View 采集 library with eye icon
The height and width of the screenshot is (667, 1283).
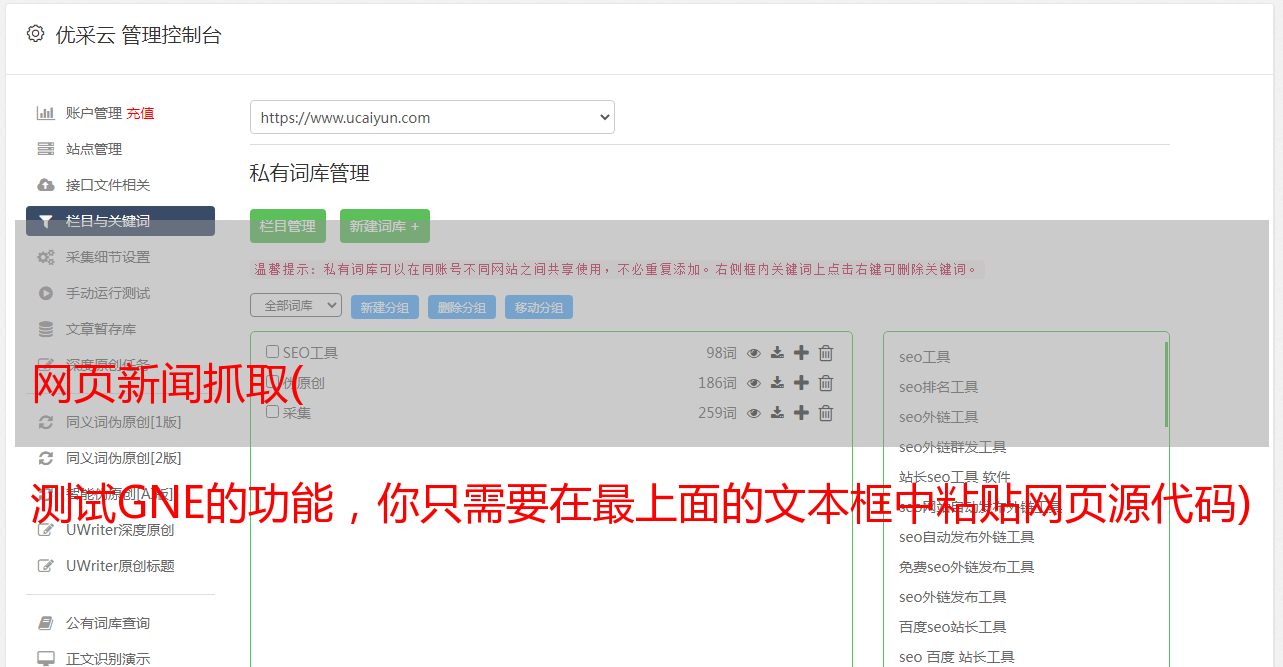click(754, 413)
